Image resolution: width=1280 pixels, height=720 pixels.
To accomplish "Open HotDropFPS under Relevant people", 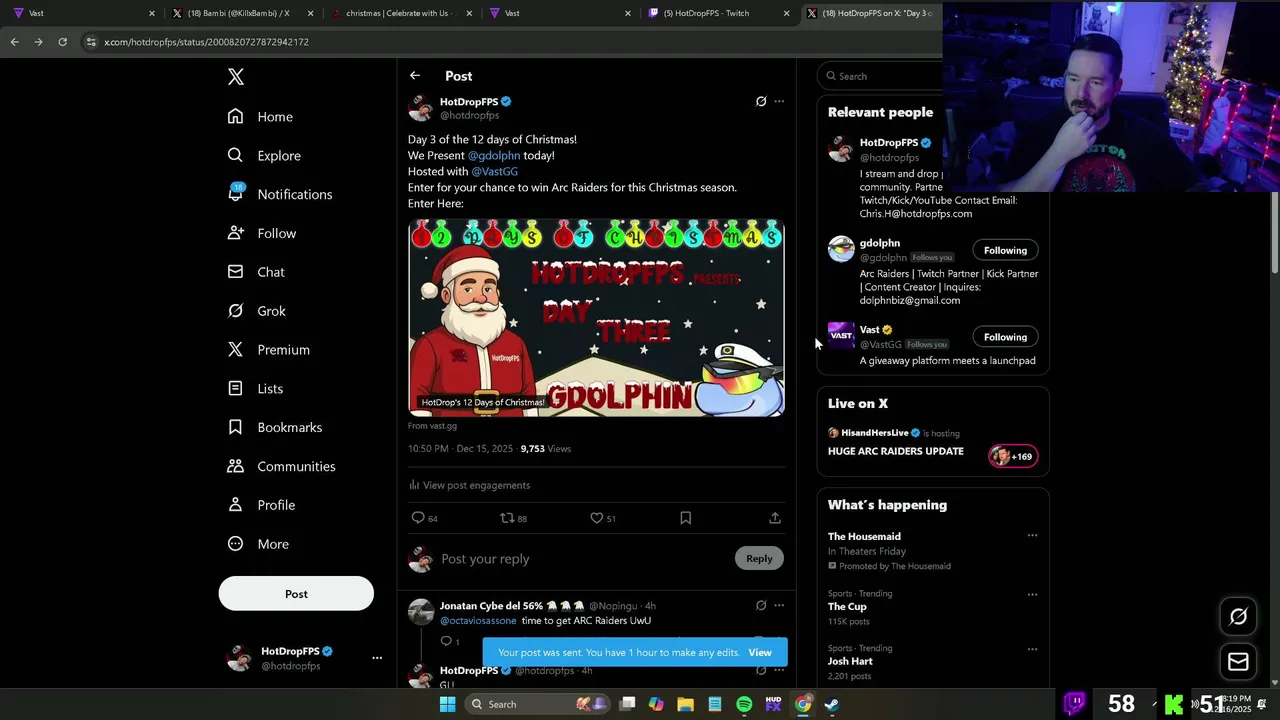I will coord(889,142).
